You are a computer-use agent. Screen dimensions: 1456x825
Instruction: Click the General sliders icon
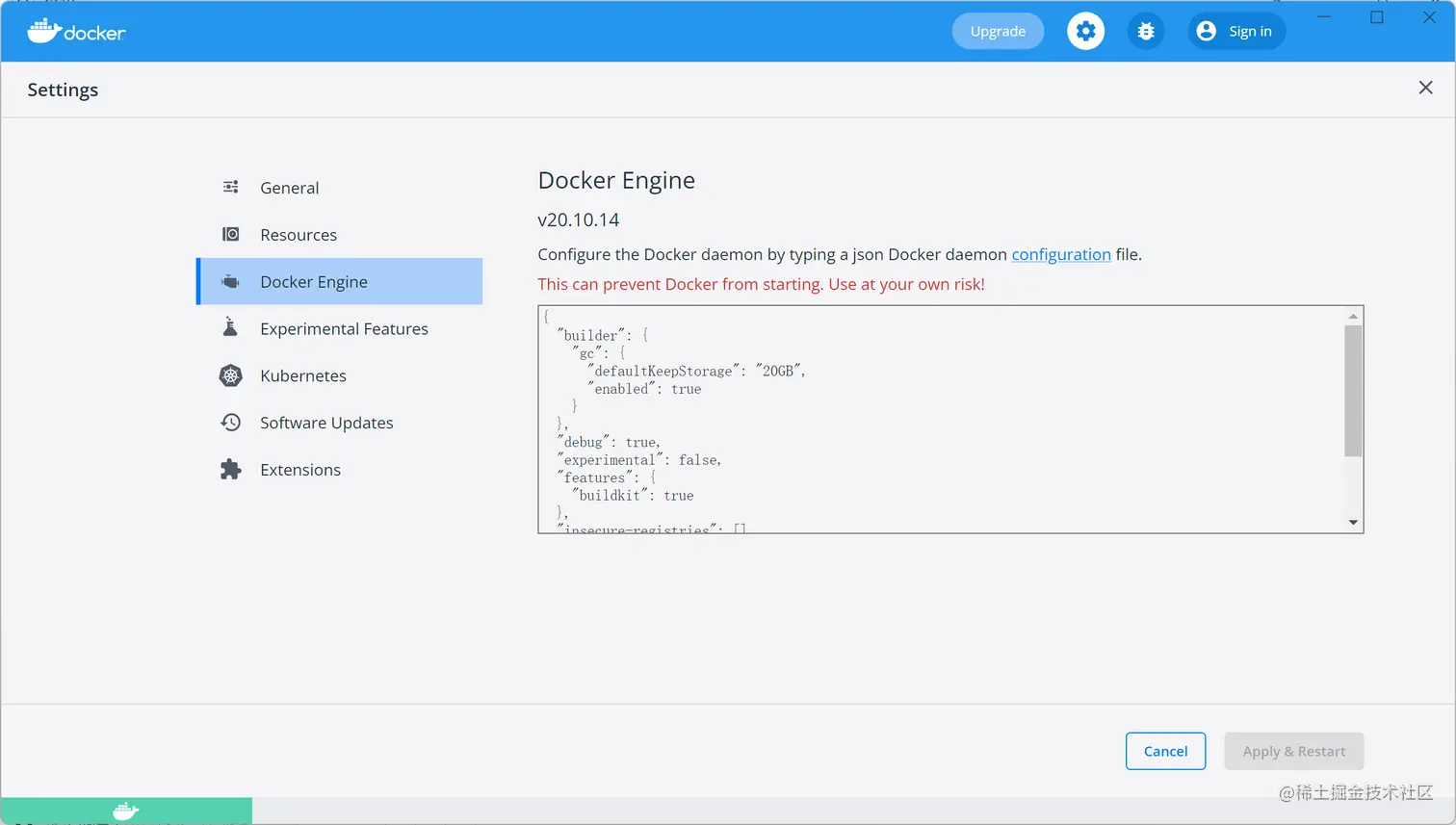[x=231, y=187]
